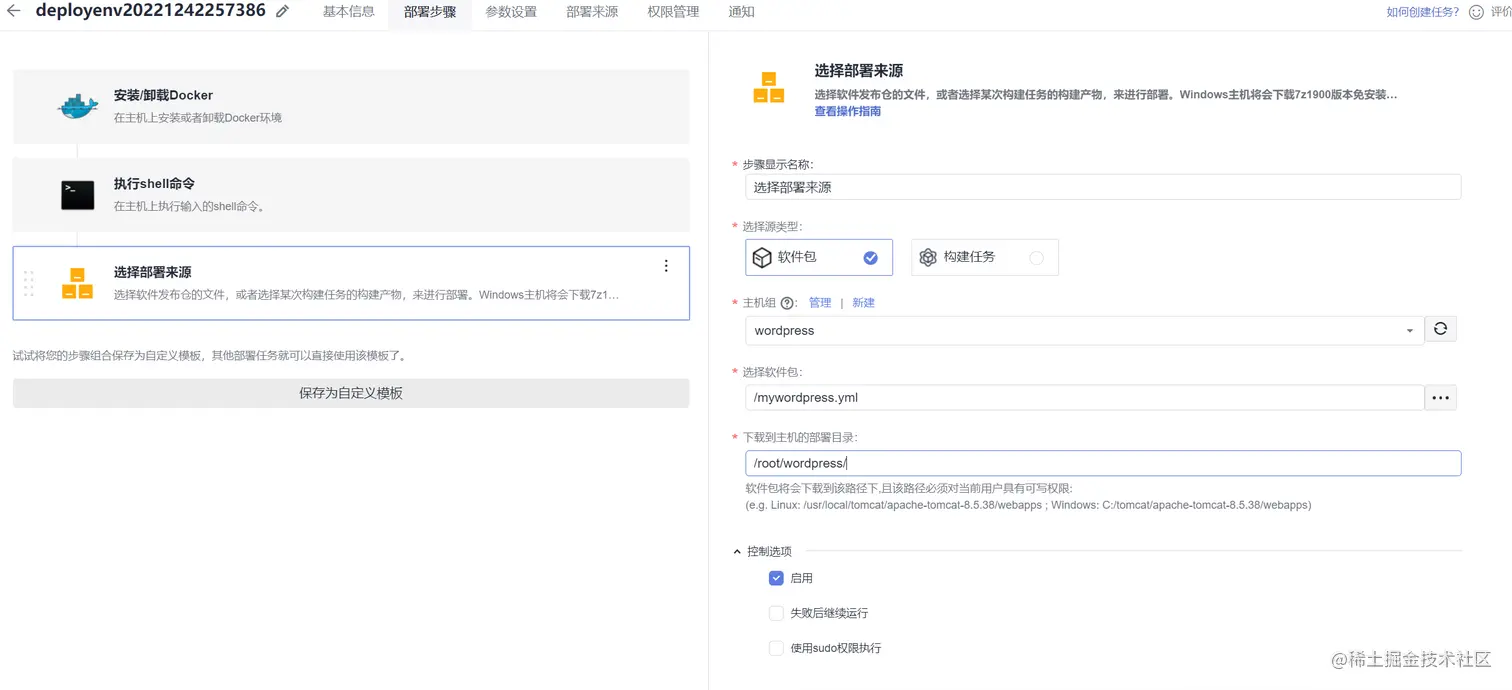Open the three-dot menu on 选择部署来源 step
This screenshot has width=1512, height=690.
[666, 266]
